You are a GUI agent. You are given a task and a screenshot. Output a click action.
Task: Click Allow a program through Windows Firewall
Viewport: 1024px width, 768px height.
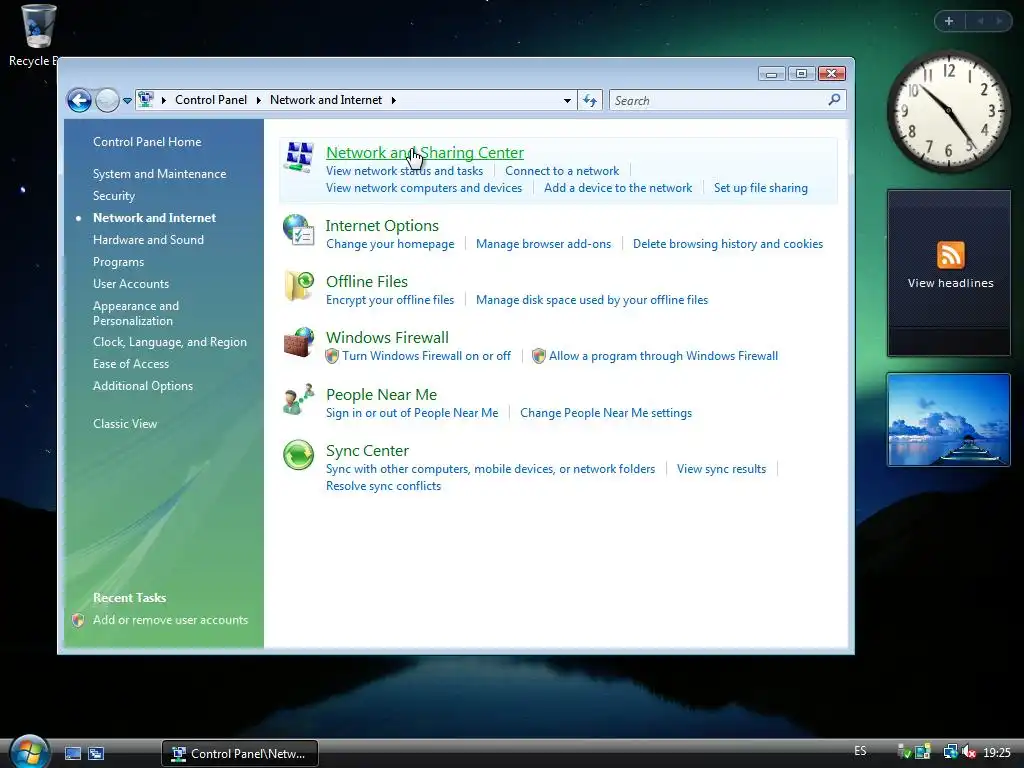(x=663, y=356)
